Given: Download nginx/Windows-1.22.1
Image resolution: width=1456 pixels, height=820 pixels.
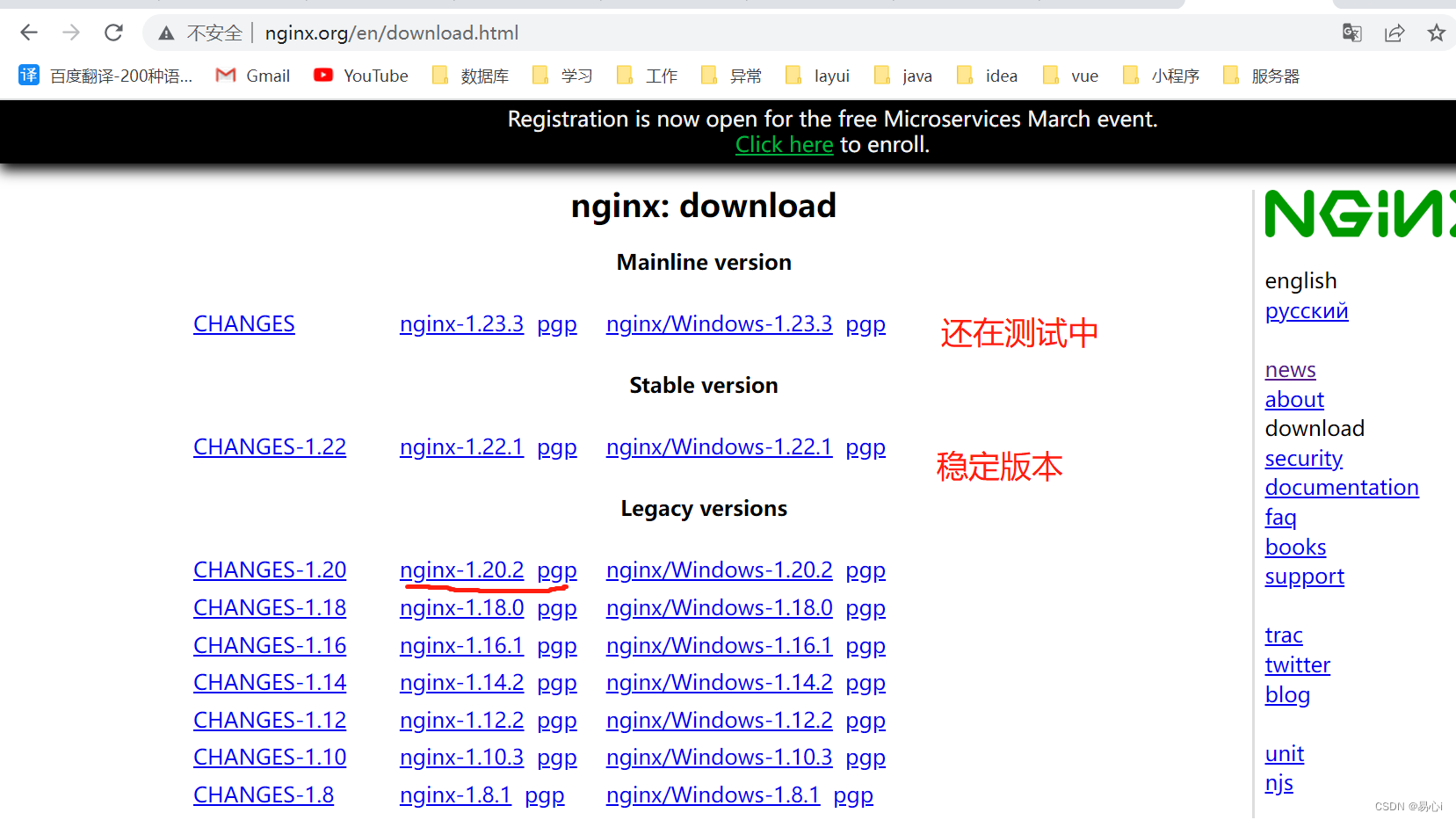Looking at the screenshot, I should coord(719,447).
